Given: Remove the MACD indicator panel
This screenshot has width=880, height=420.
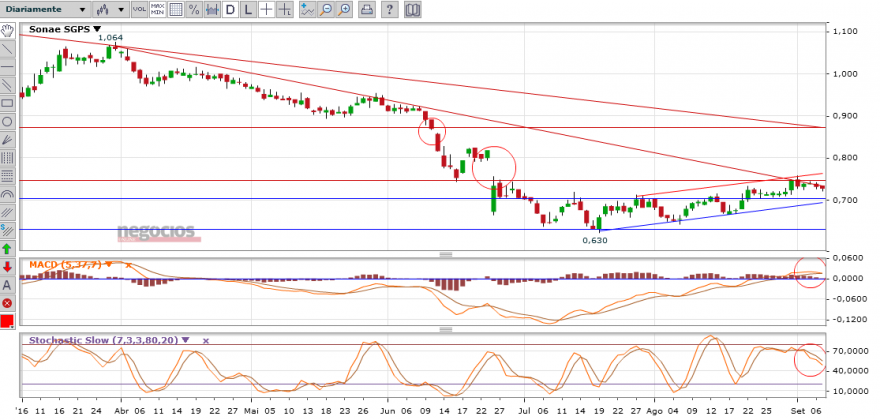Looking at the screenshot, I should [129, 264].
